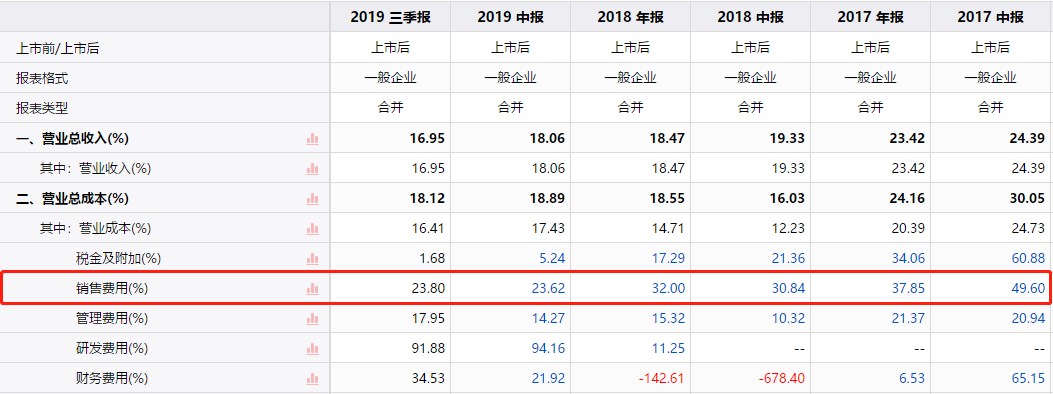Select 一般企业 under 2019 三季报
Viewport: 1053px width, 394px height.
pos(390,78)
